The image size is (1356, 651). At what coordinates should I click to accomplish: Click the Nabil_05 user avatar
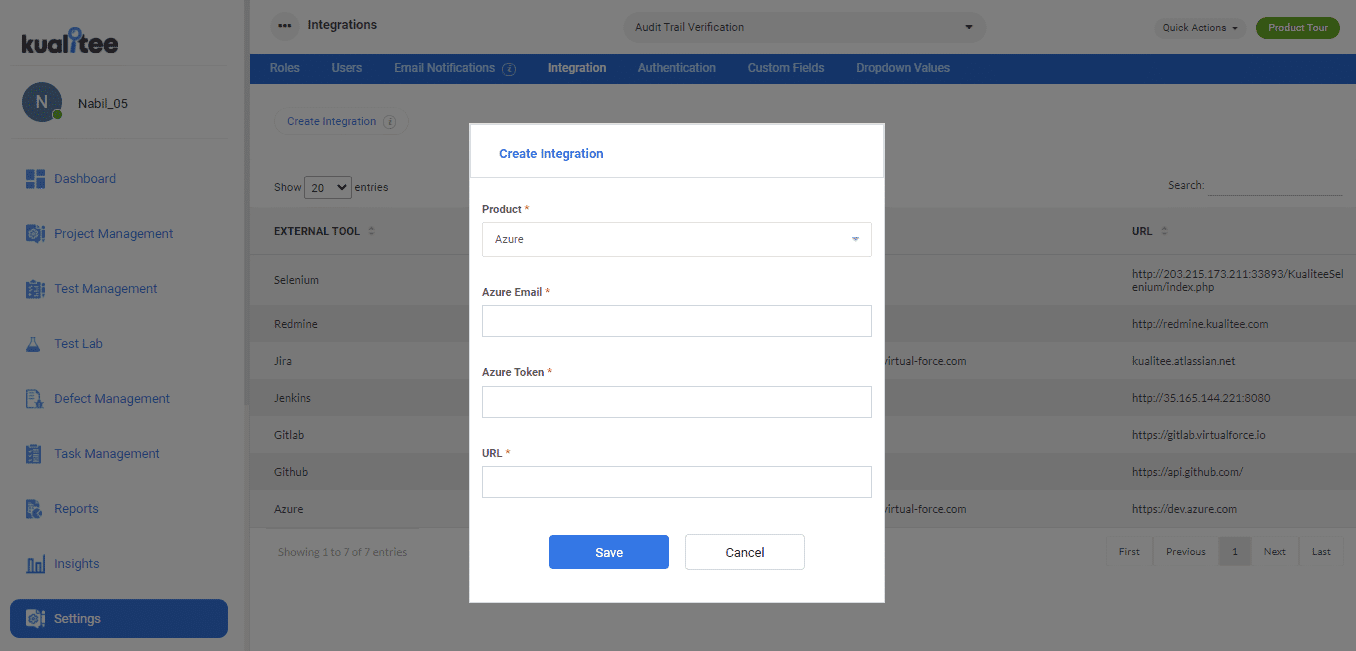pos(42,102)
